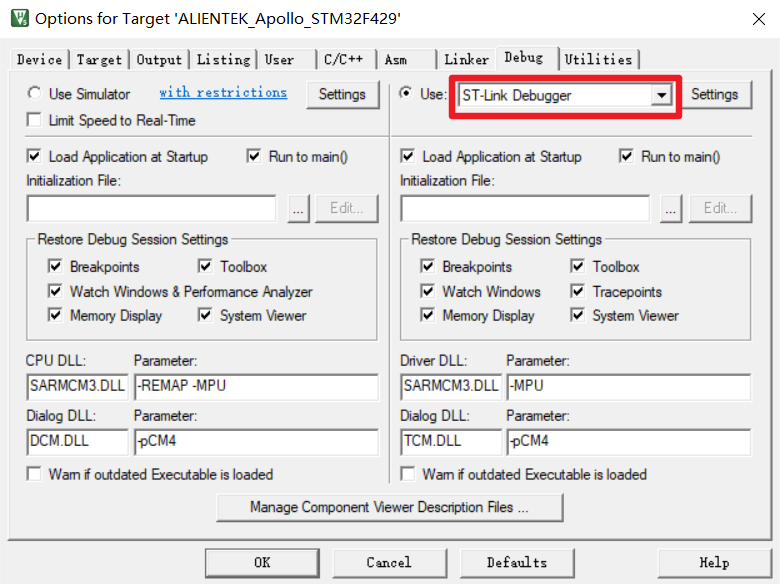The height and width of the screenshot is (584, 780).
Task: Select the Use Simulator radio button
Action: click(34, 93)
